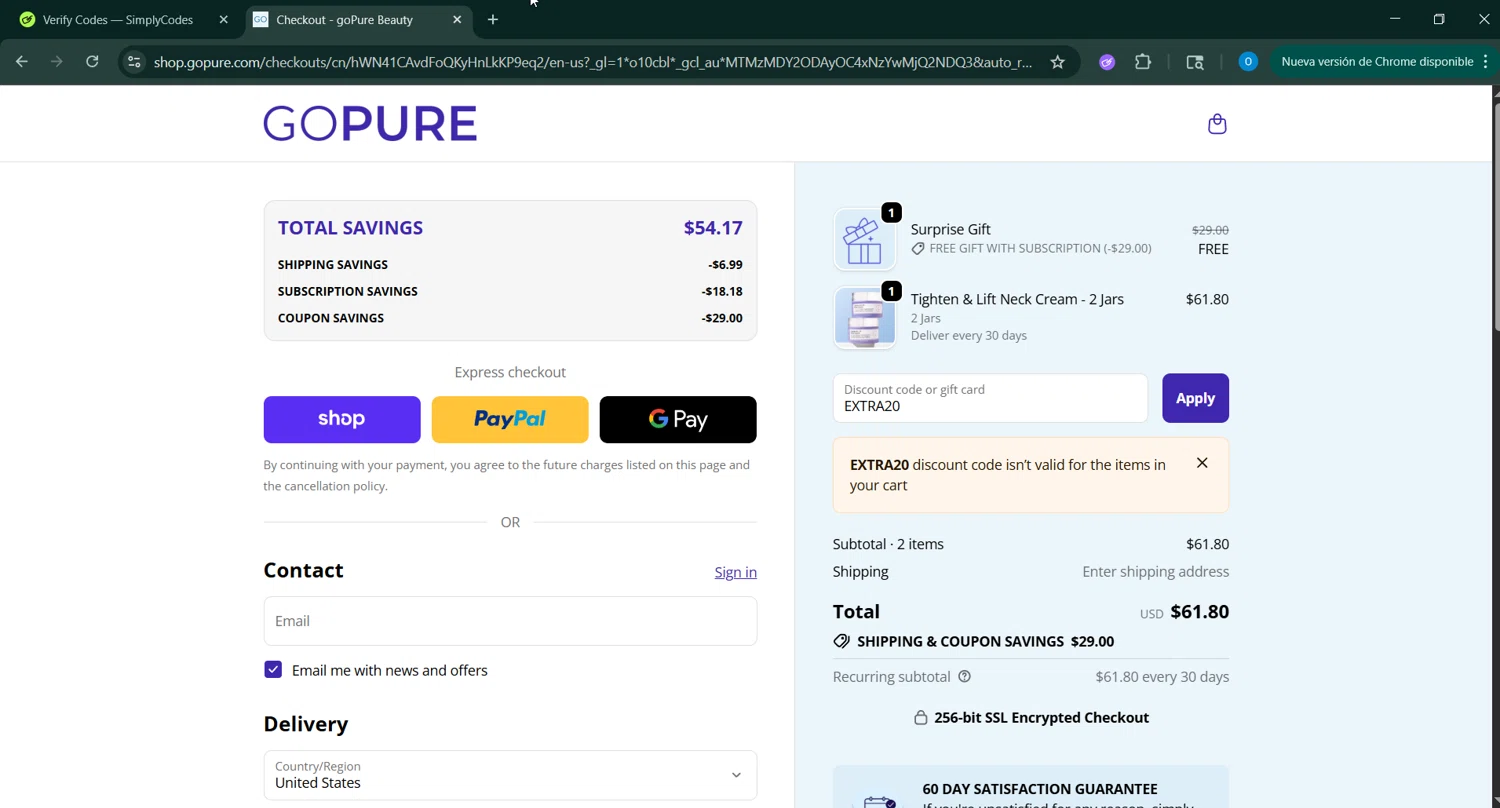Close the Checkout goPure Beauty tab
Viewport: 1500px width, 808px height.
[x=457, y=20]
